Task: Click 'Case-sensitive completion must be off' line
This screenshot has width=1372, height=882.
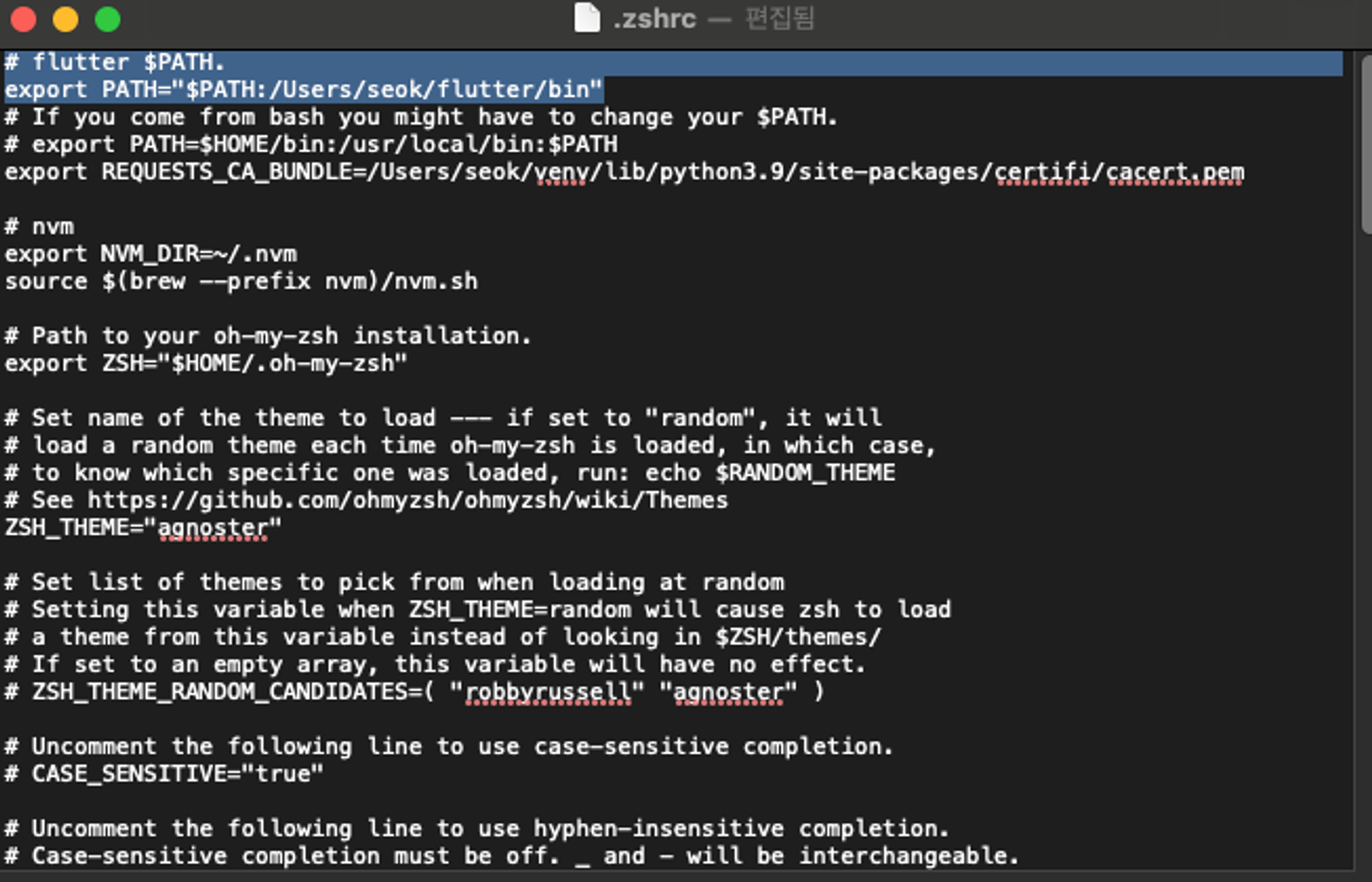Action: (x=512, y=857)
